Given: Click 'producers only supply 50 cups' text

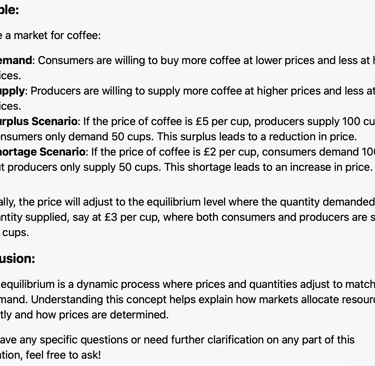Looking at the screenshot, I should click(x=84, y=167).
